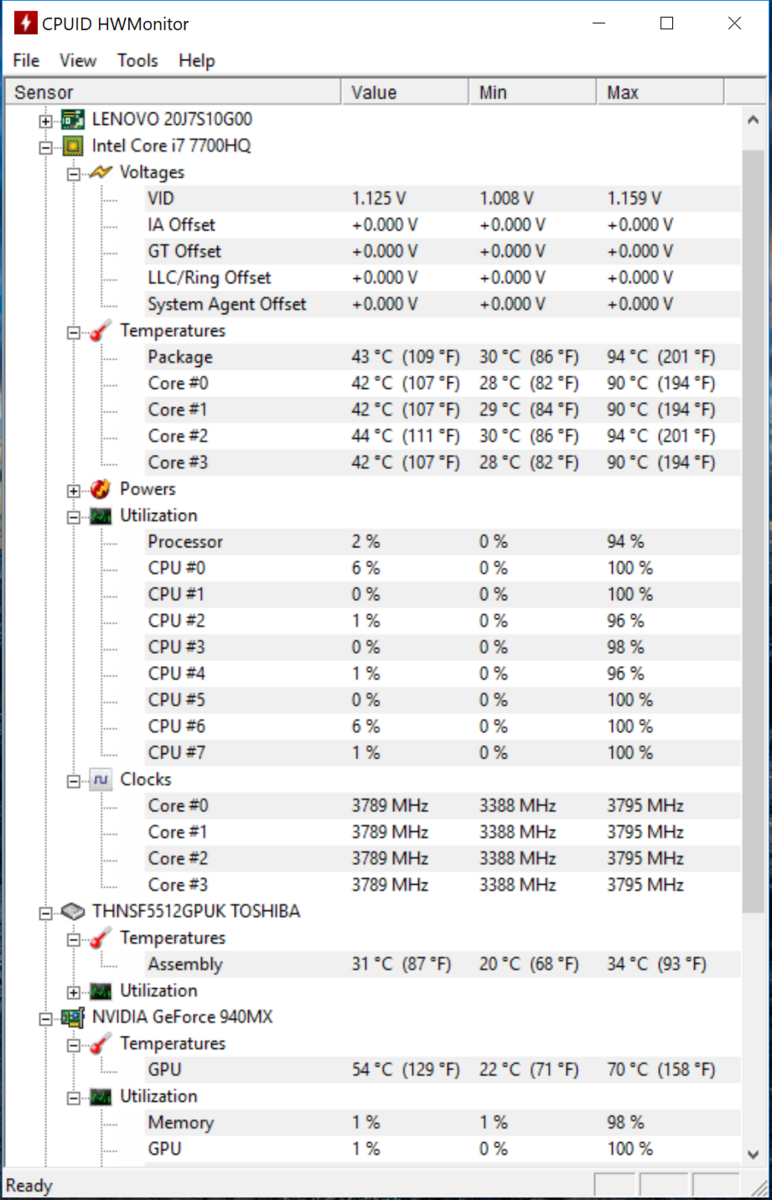
Task: Click the Powers flame icon
Action: coord(101,489)
